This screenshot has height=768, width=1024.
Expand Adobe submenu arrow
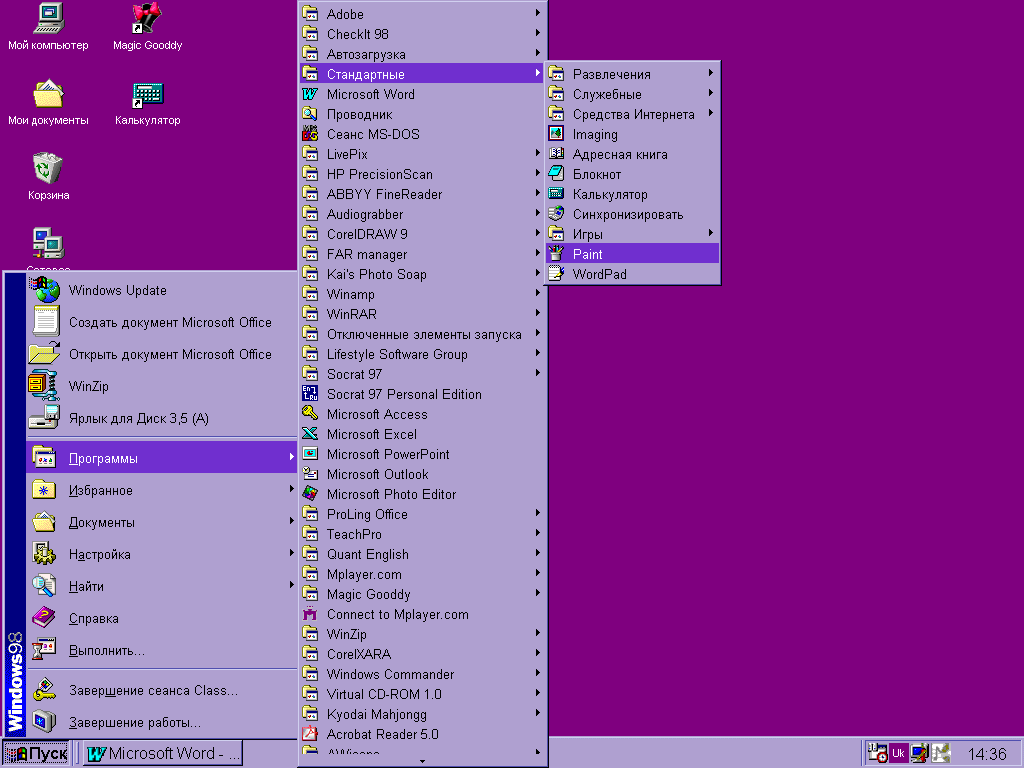(x=537, y=13)
